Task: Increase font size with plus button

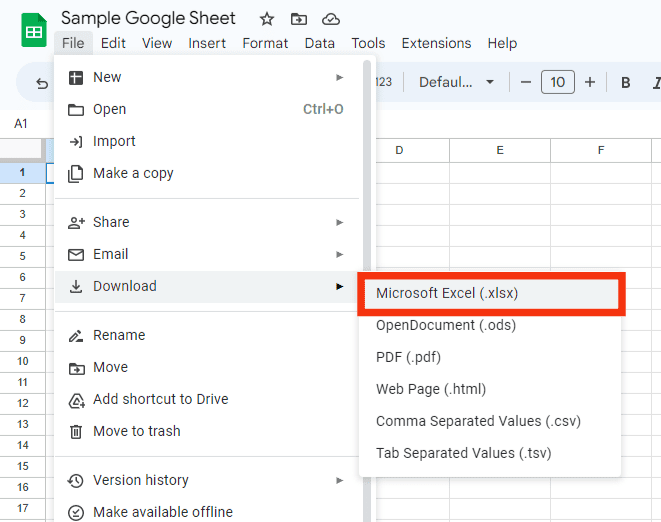Action: pyautogui.click(x=590, y=82)
